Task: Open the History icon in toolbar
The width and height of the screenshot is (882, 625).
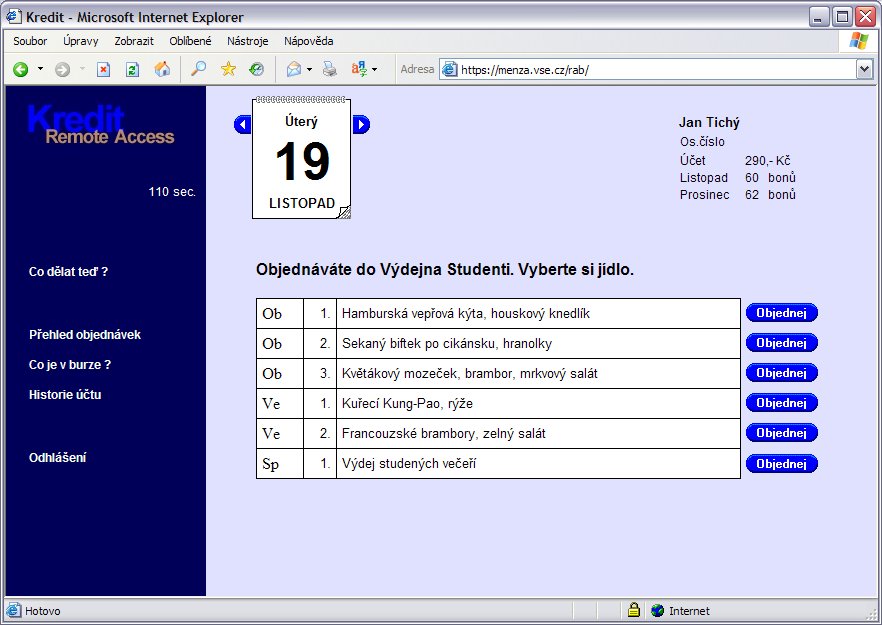Action: (256, 69)
